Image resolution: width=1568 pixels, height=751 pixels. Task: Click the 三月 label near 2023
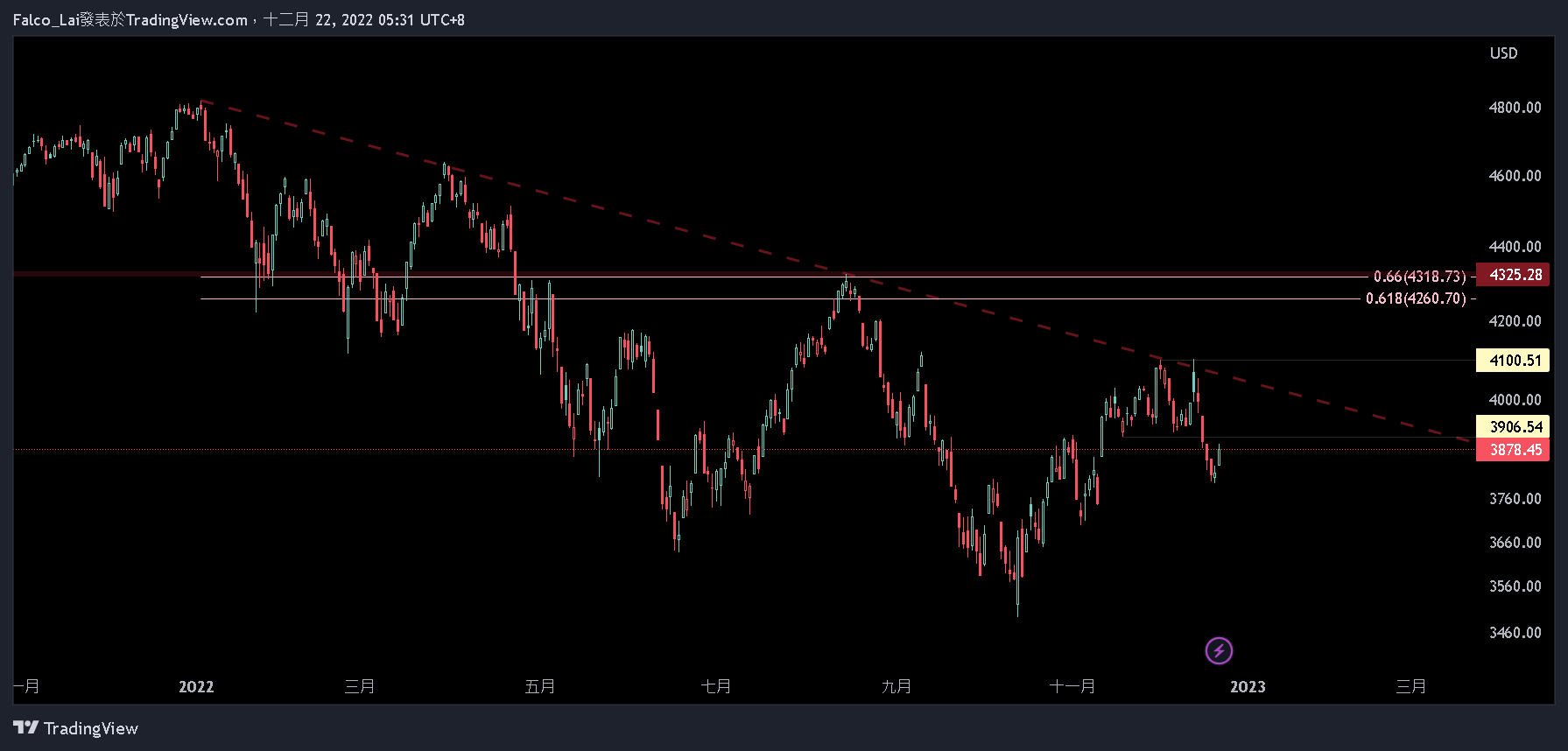pyautogui.click(x=1411, y=686)
